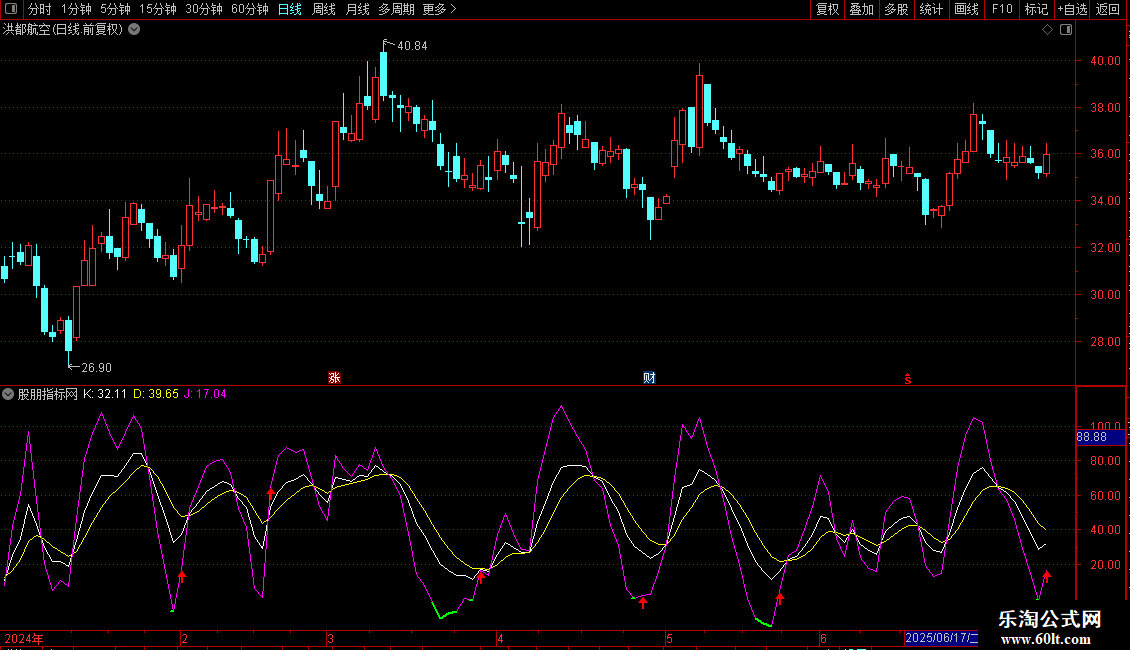Select the 30分钟 period tab

tap(204, 9)
